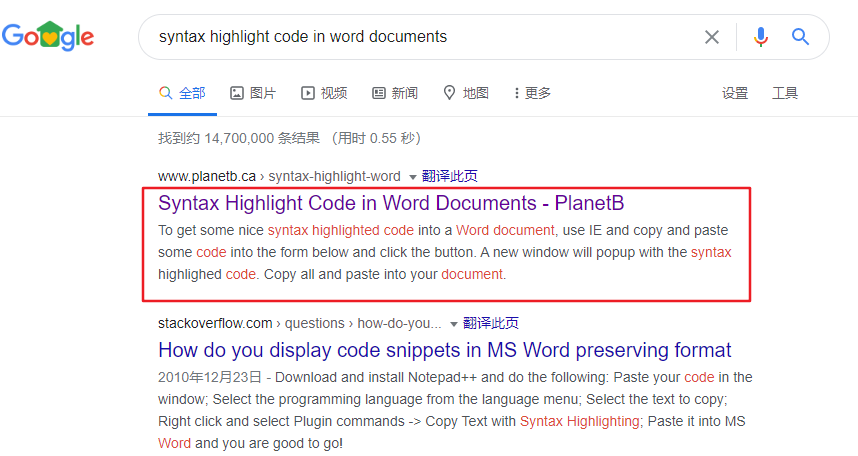This screenshot has height=456, width=858.
Task: Open the How do you display code snippets result
Action: [444, 350]
